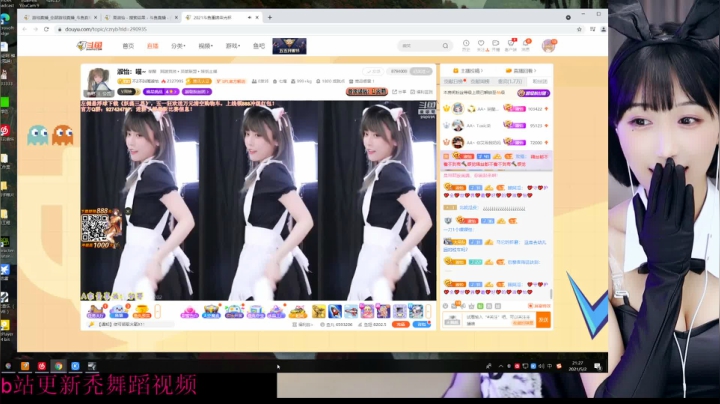Select the rocket gift icon
Screen dimensions: 720x404
click(335, 311)
